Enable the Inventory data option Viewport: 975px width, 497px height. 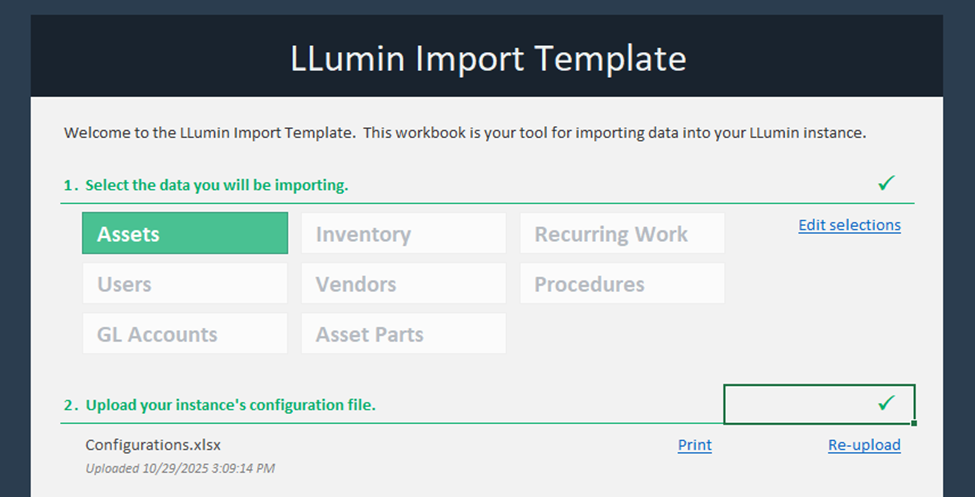(x=403, y=234)
